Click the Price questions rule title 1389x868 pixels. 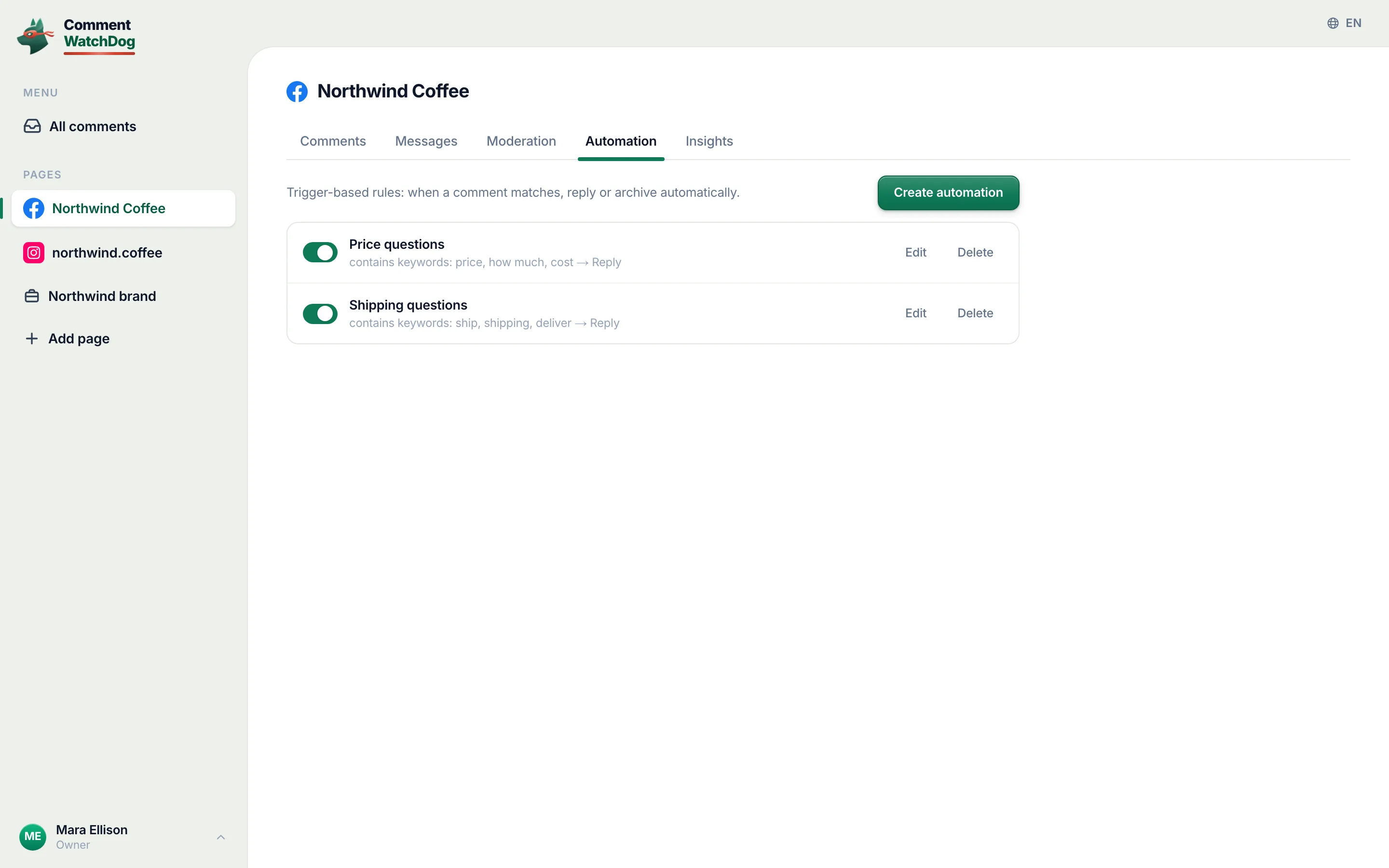tap(396, 244)
